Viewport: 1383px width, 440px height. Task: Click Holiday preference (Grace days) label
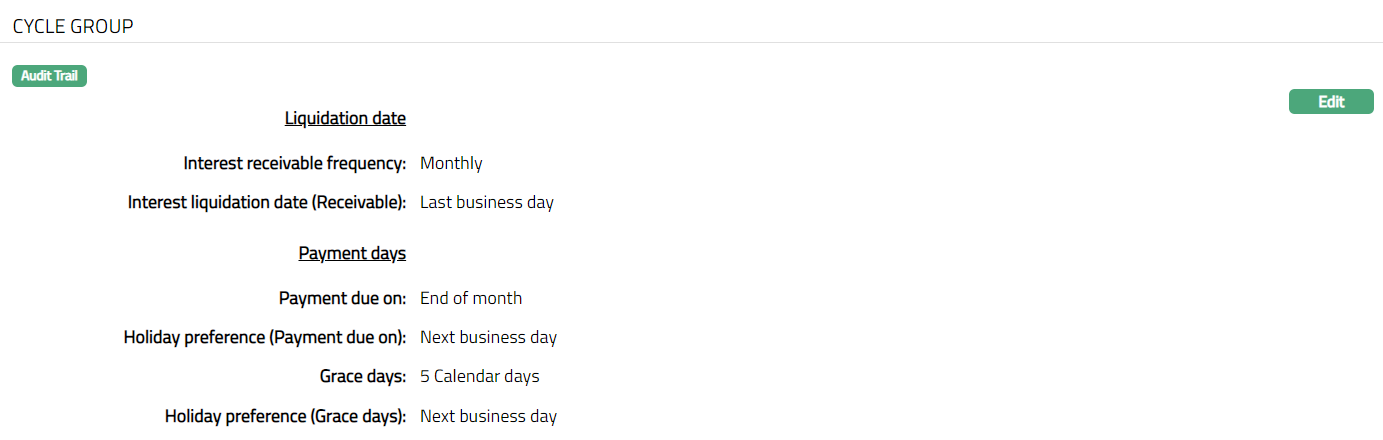285,416
